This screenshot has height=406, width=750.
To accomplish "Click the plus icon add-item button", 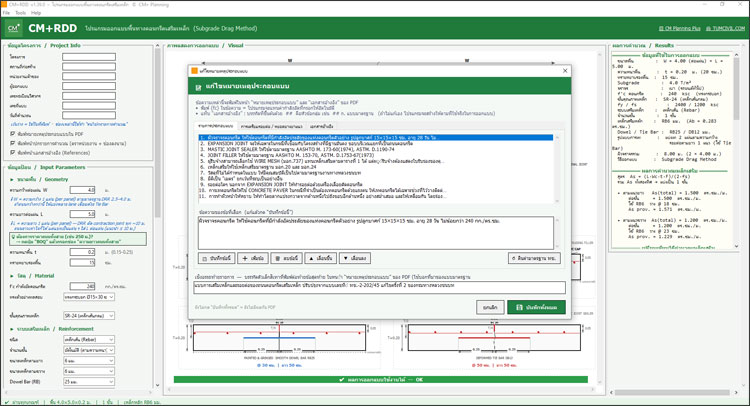I will [x=253, y=258].
